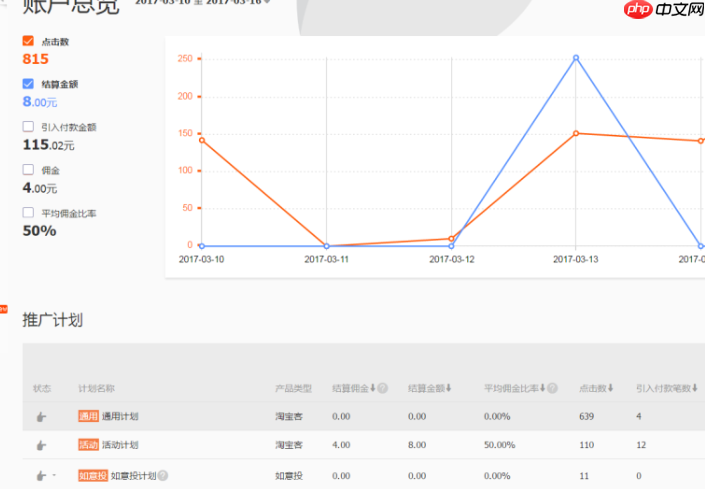
Task: Select the orange data point at 2017-03-13
Action: (576, 133)
